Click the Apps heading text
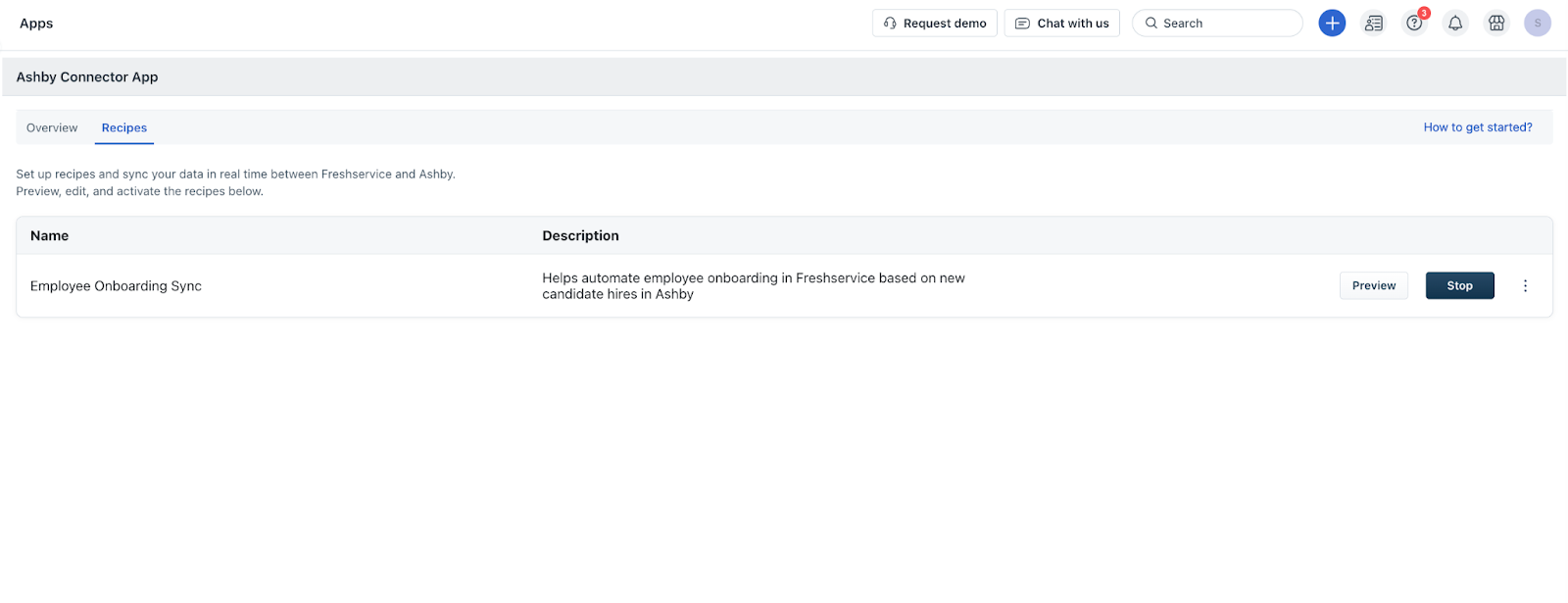The image size is (1568, 603). click(x=36, y=24)
